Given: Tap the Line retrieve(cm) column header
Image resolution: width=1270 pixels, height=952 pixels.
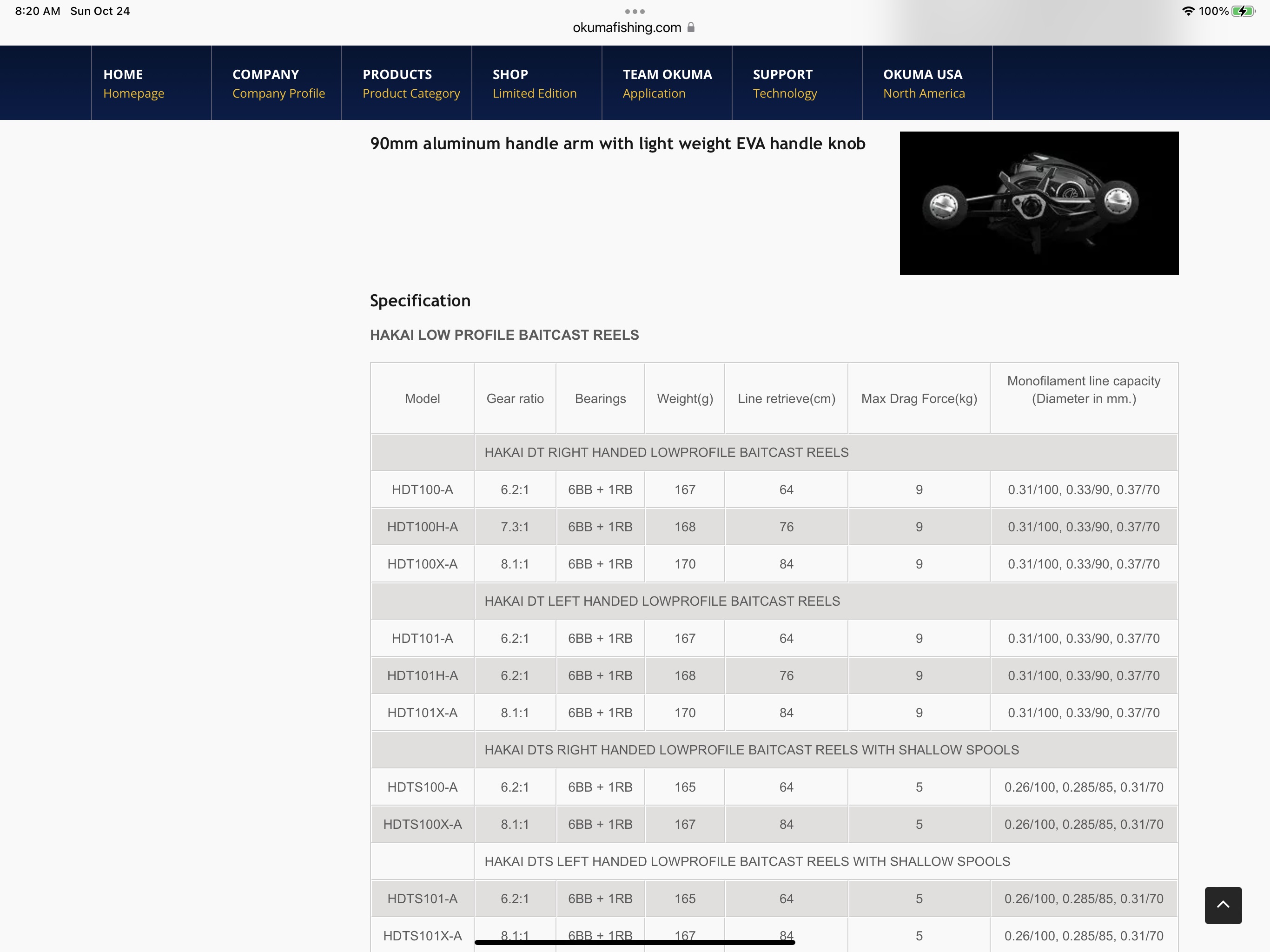Looking at the screenshot, I should (786, 398).
